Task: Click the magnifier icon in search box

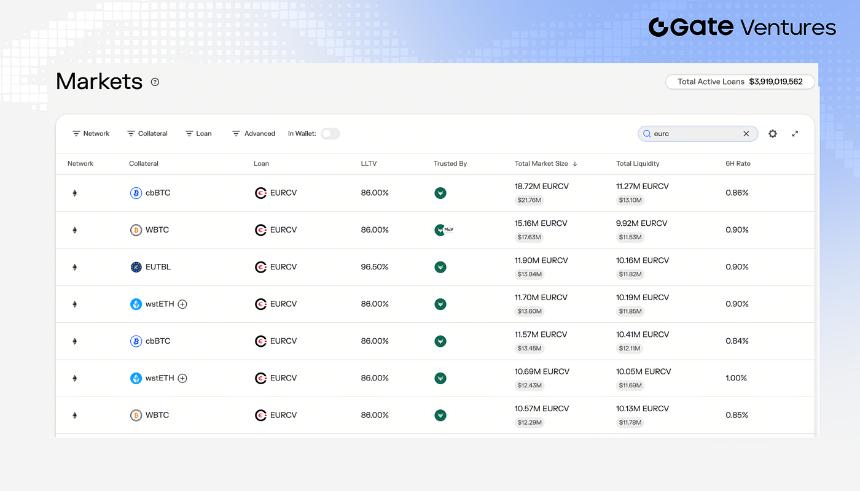Action: pos(647,133)
